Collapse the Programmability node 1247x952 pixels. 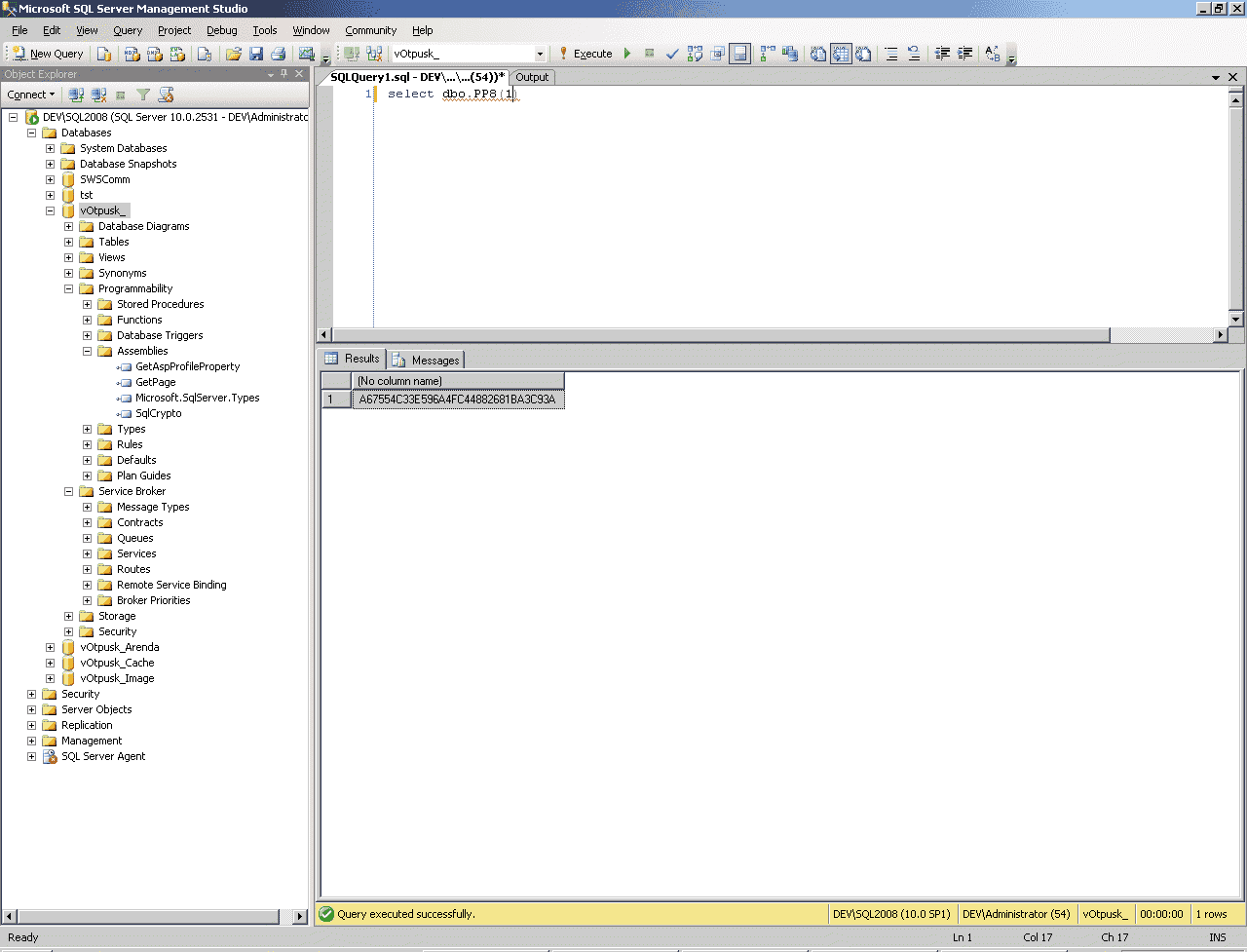[68, 288]
